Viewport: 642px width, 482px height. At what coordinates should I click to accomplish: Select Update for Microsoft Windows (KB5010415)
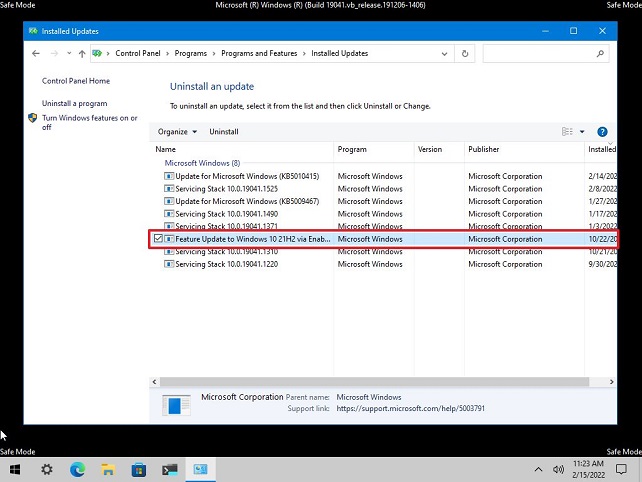[x=247, y=177]
